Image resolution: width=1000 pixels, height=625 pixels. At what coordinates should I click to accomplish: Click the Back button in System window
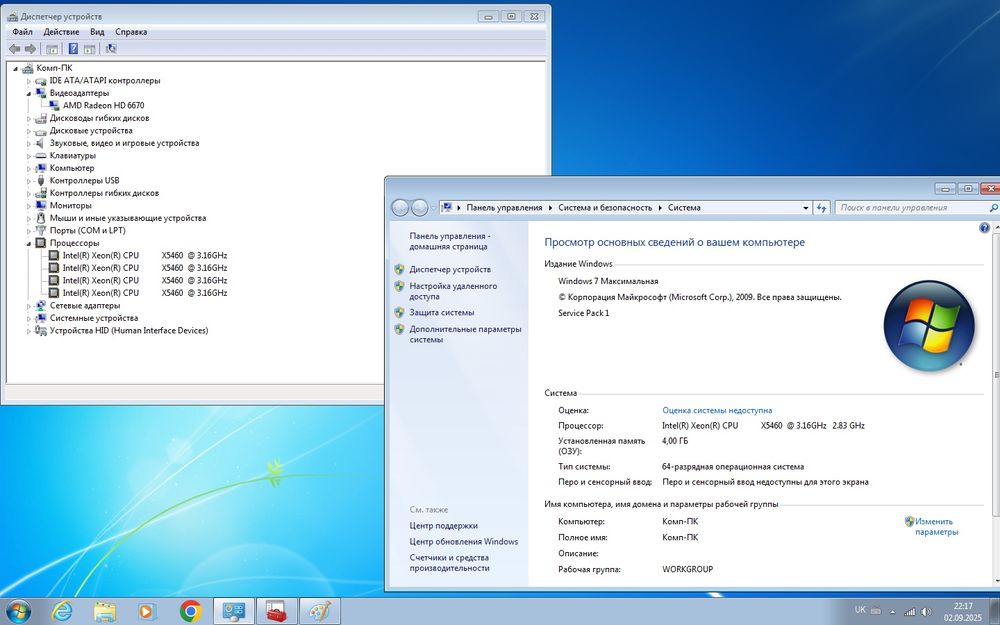click(x=400, y=207)
